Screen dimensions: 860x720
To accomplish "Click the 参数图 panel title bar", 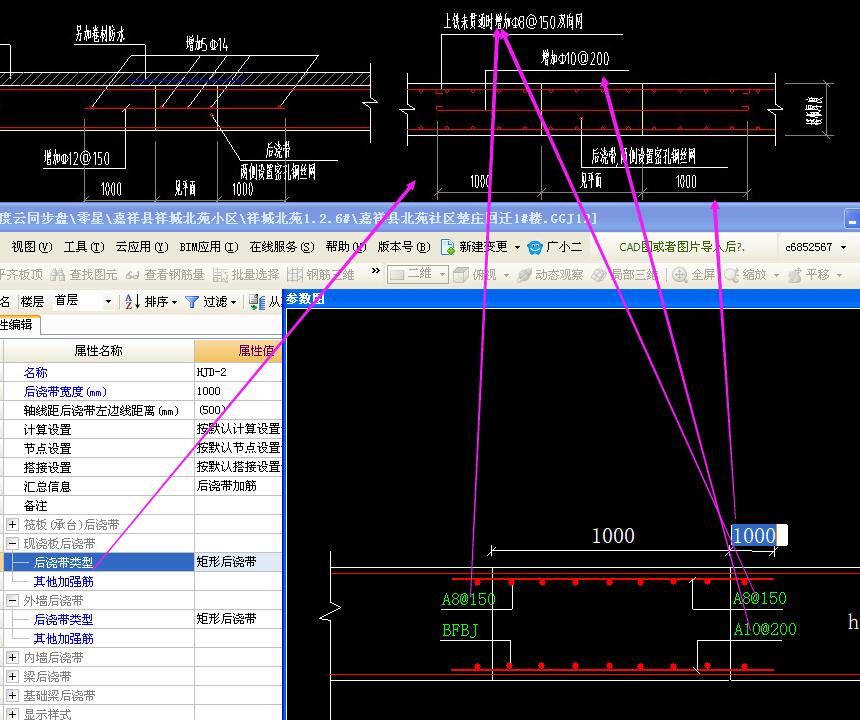I will (x=572, y=299).
